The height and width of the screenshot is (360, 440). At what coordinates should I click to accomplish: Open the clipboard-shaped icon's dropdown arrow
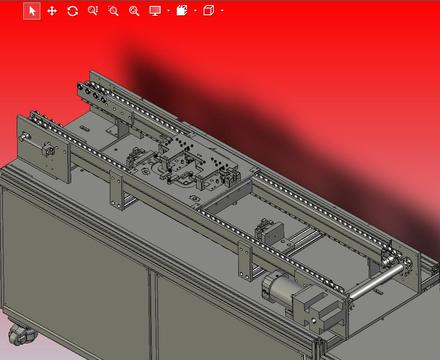pyautogui.click(x=195, y=11)
